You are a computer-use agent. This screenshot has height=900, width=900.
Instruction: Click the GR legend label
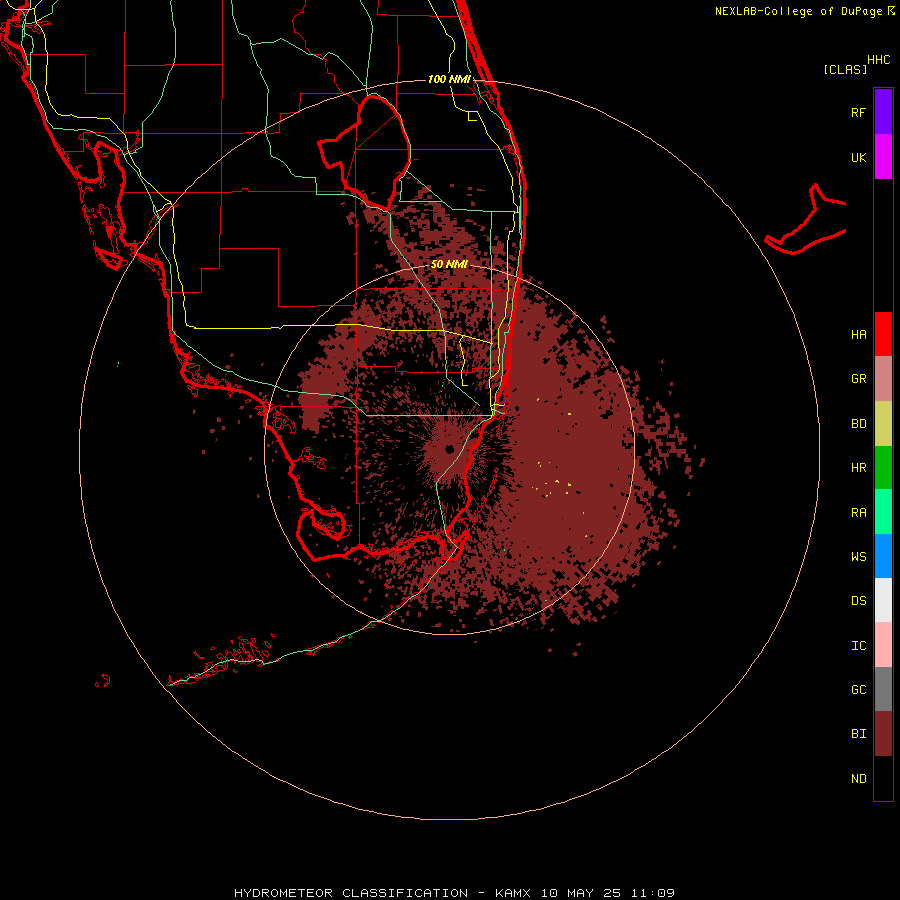(858, 379)
